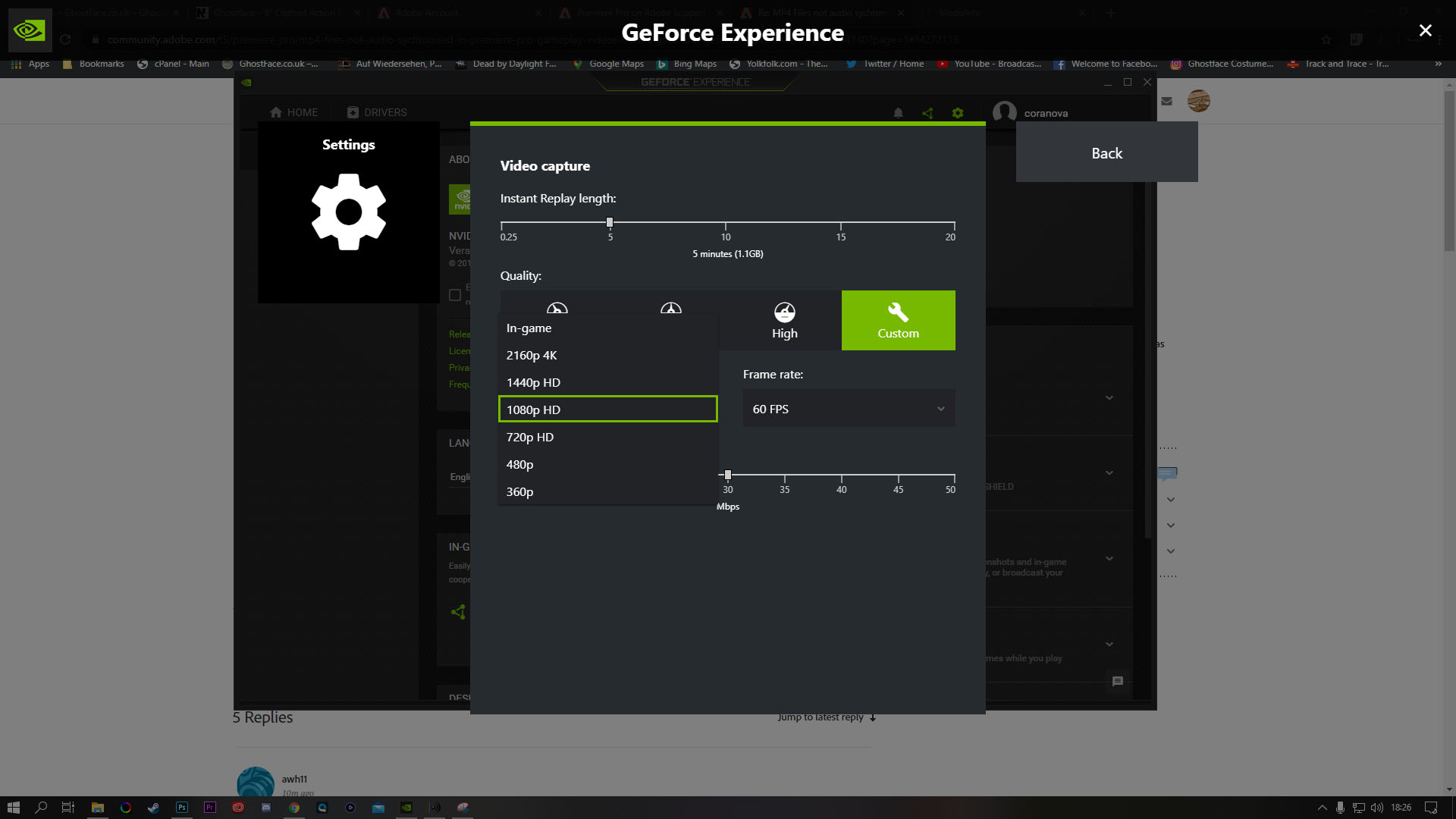
Task: Tick the checkbox beside the NVIDIA logo
Action: tap(455, 295)
